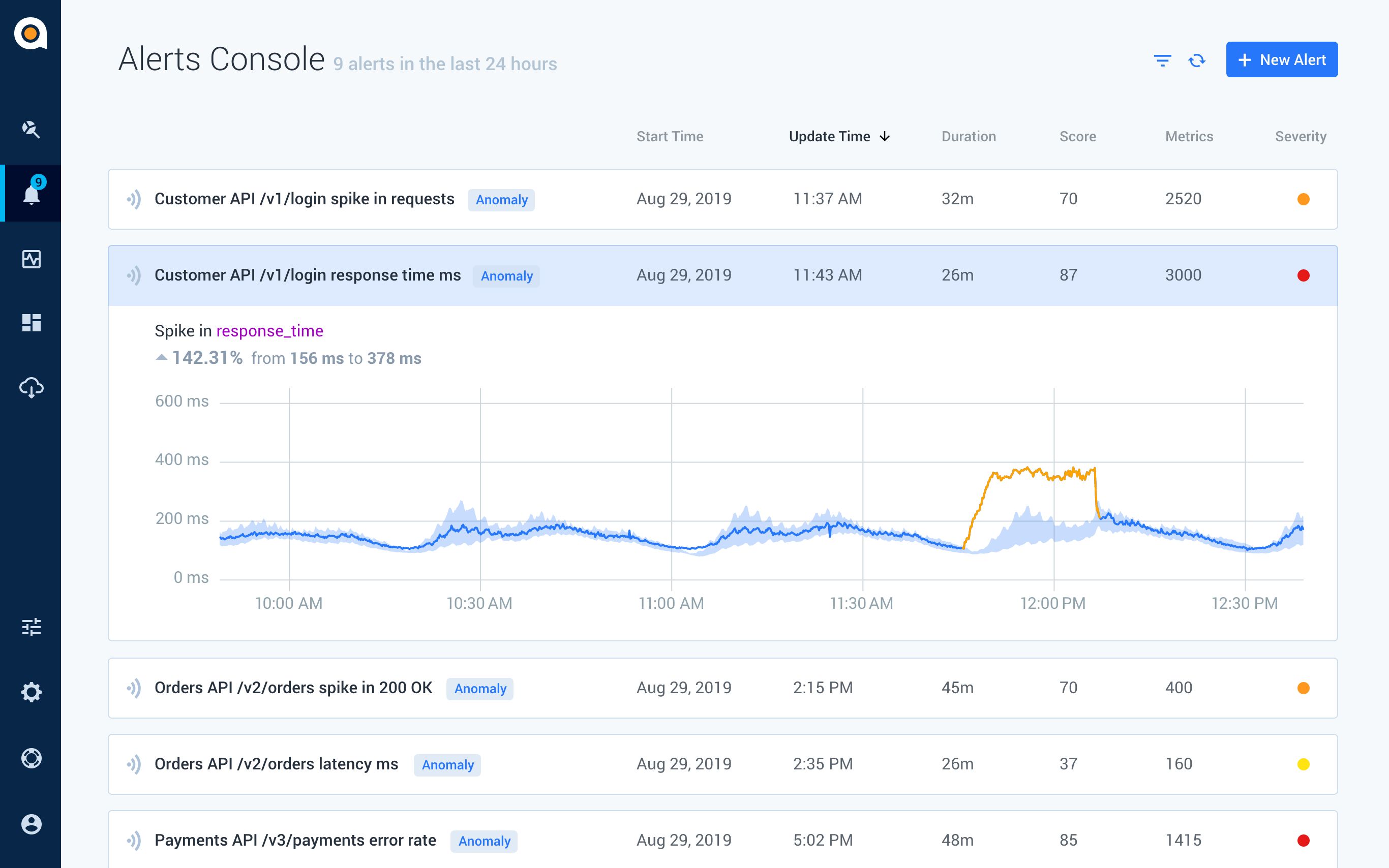Click red severity dot on login response time row
1389x868 pixels.
tap(1304, 275)
